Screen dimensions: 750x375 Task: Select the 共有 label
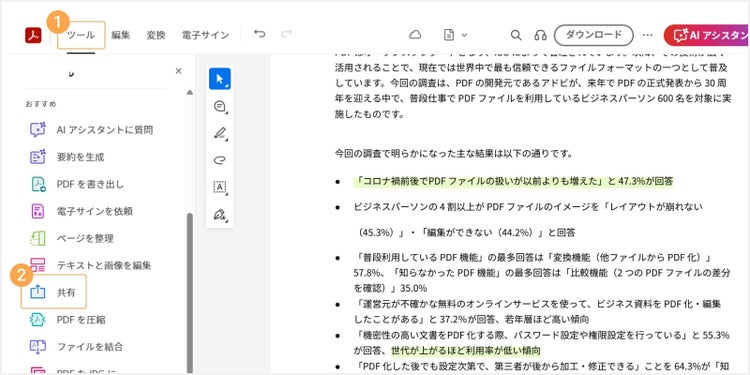click(x=66, y=292)
